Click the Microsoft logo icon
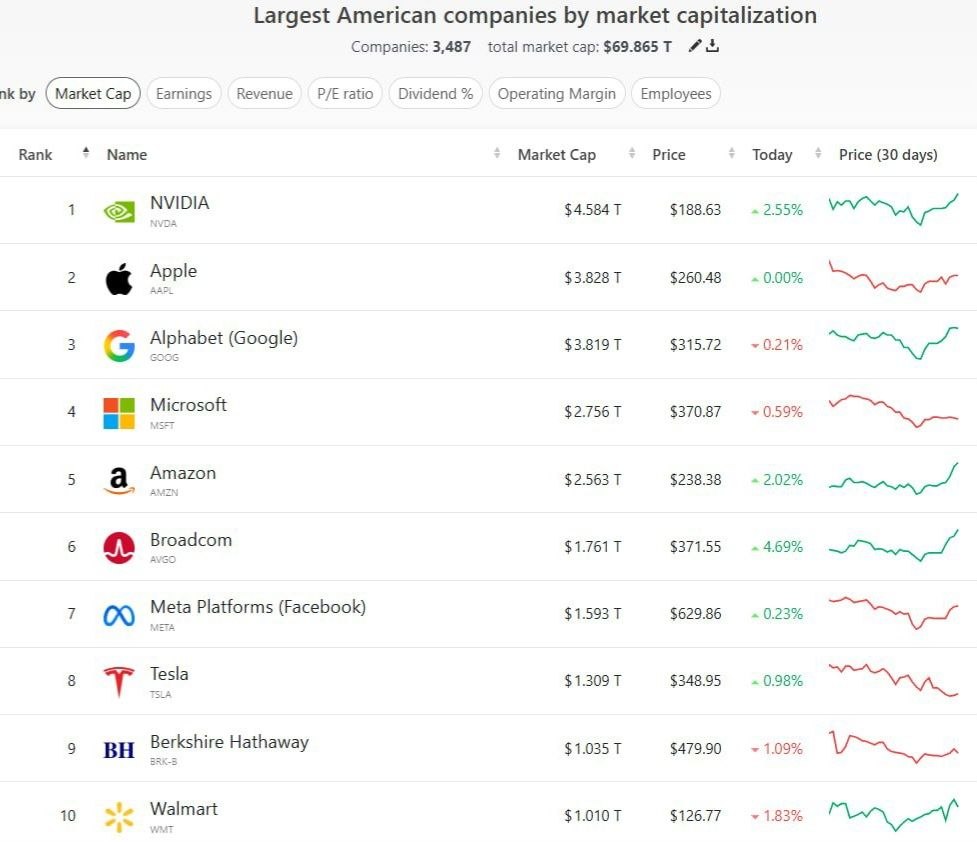 (x=119, y=413)
